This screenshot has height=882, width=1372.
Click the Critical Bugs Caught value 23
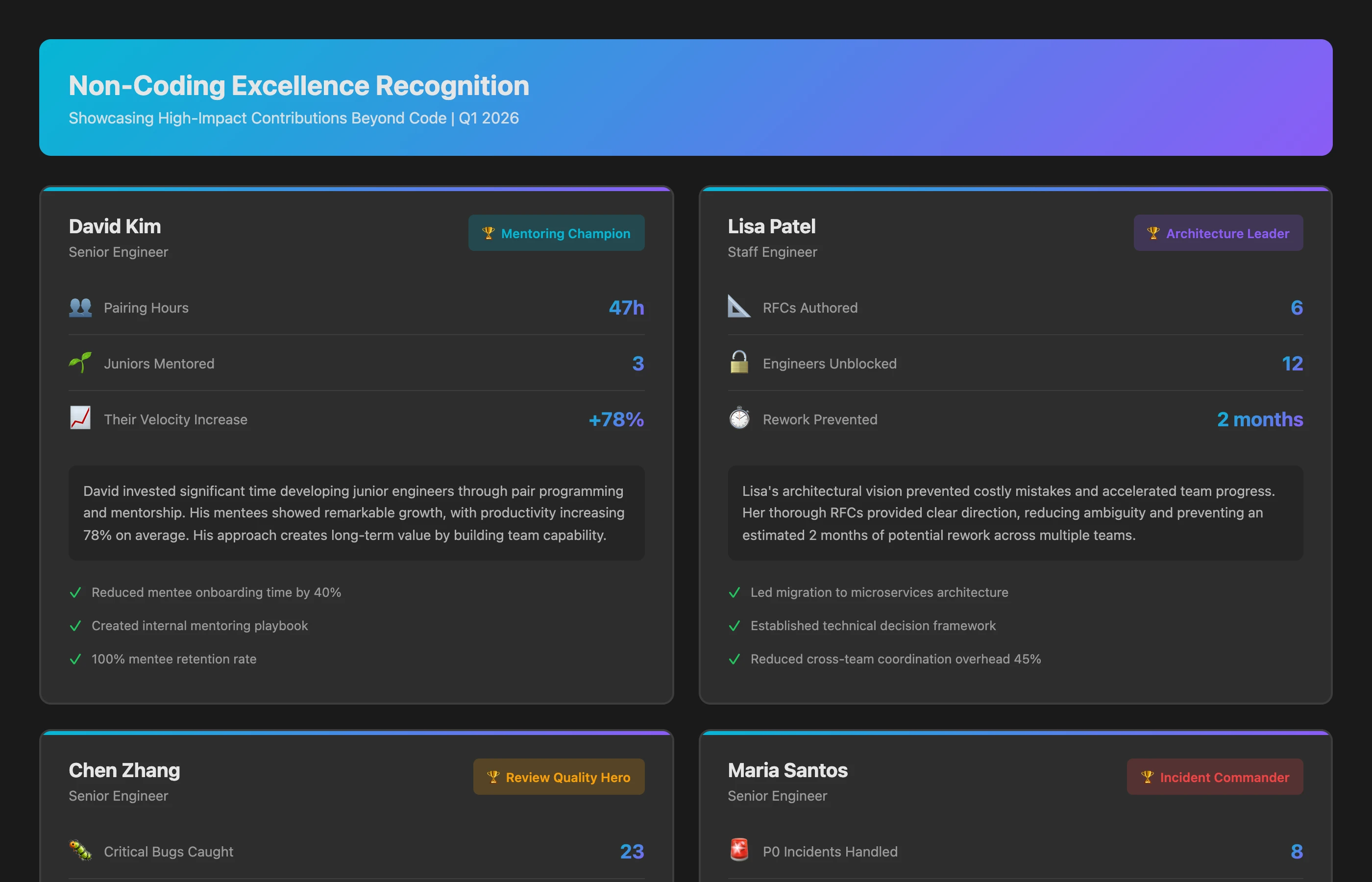(x=632, y=851)
